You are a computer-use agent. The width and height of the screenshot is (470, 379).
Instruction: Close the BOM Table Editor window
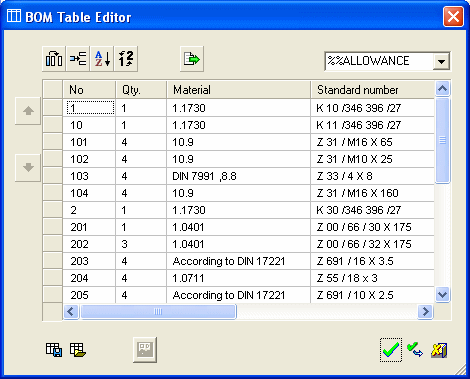tap(453, 16)
